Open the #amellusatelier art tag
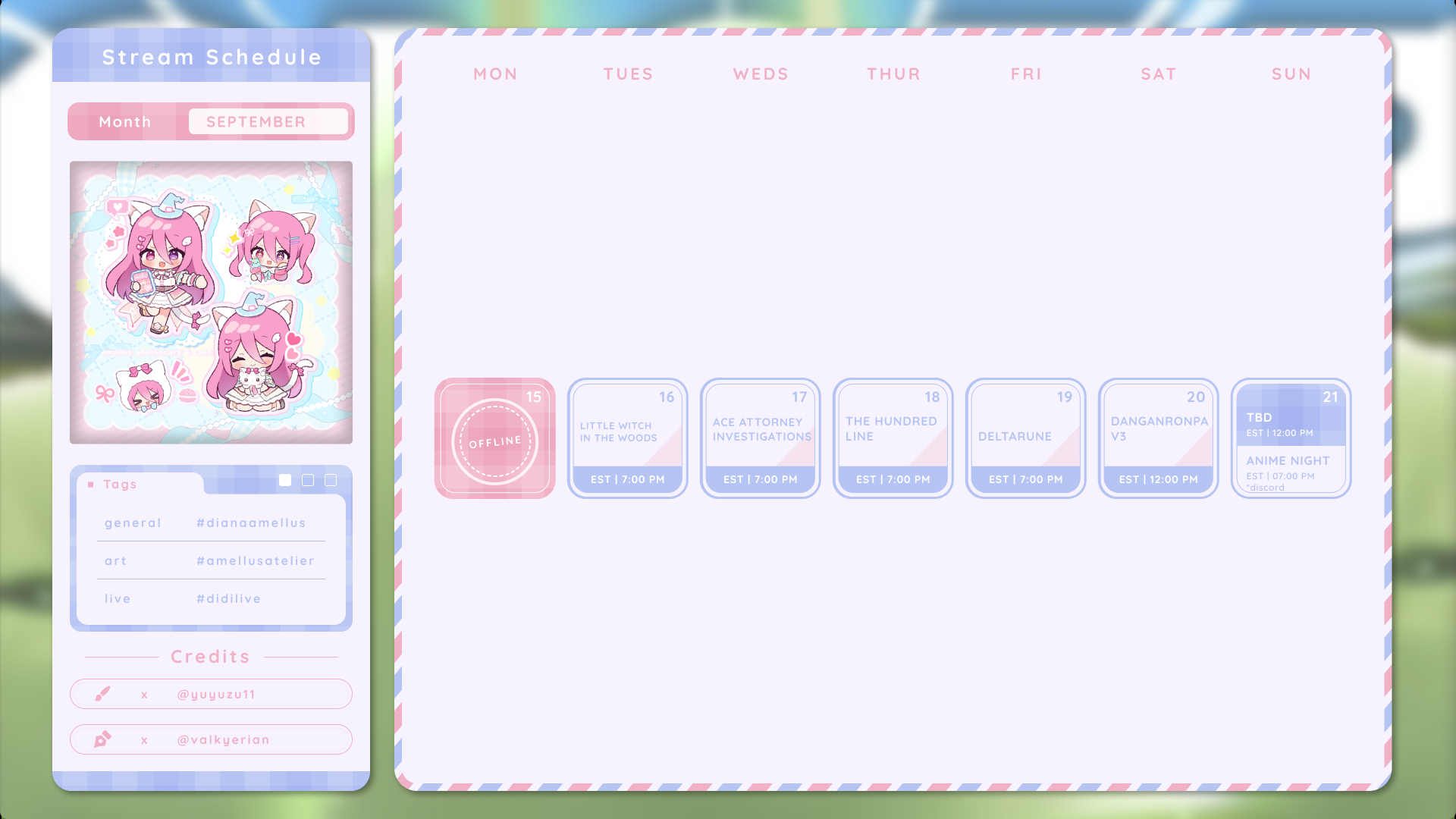1456x819 pixels. tap(255, 561)
